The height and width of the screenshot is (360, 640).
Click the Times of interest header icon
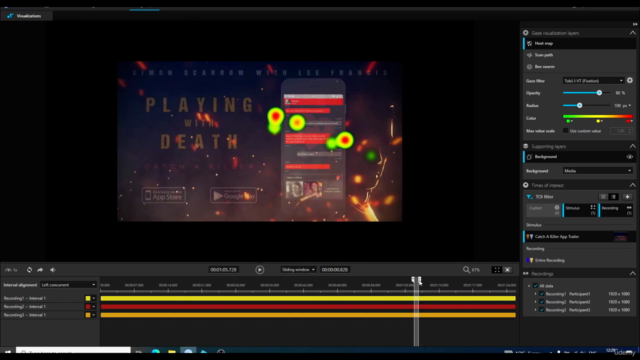click(526, 185)
